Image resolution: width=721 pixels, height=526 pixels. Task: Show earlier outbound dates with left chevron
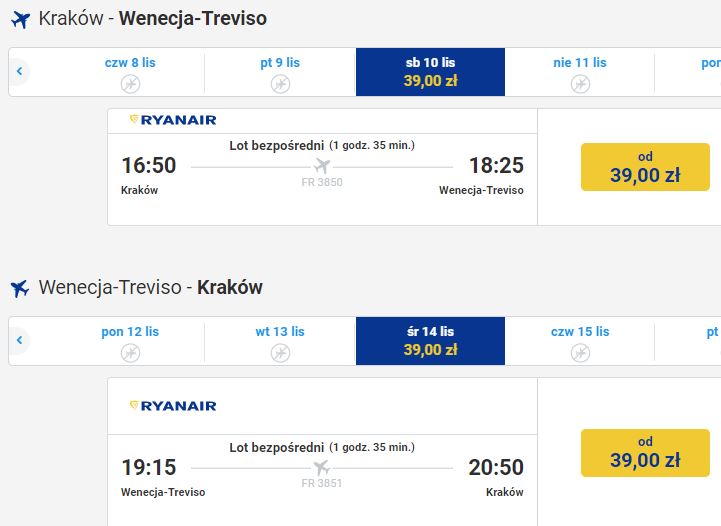click(19, 71)
